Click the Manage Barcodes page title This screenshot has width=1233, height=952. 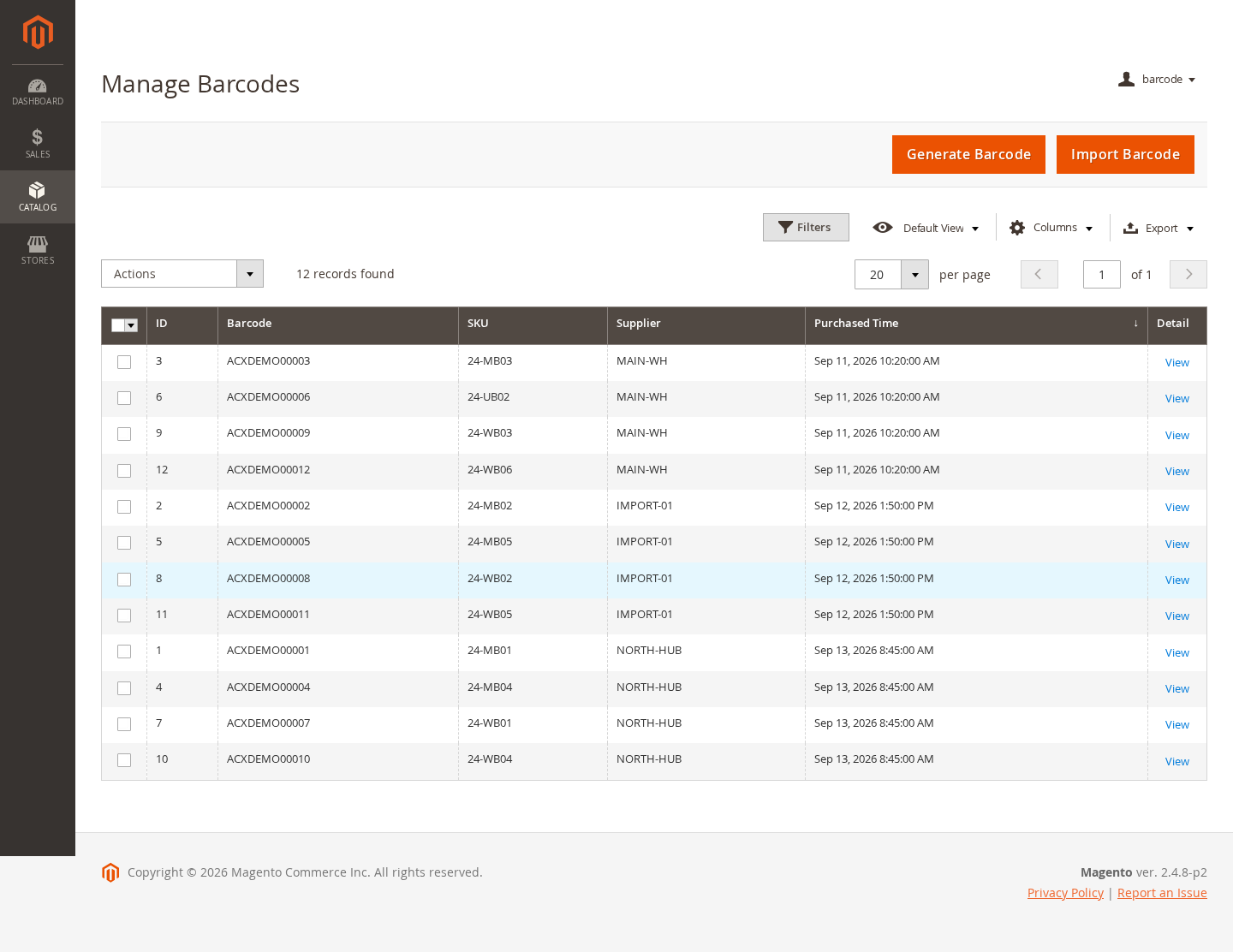(x=200, y=84)
